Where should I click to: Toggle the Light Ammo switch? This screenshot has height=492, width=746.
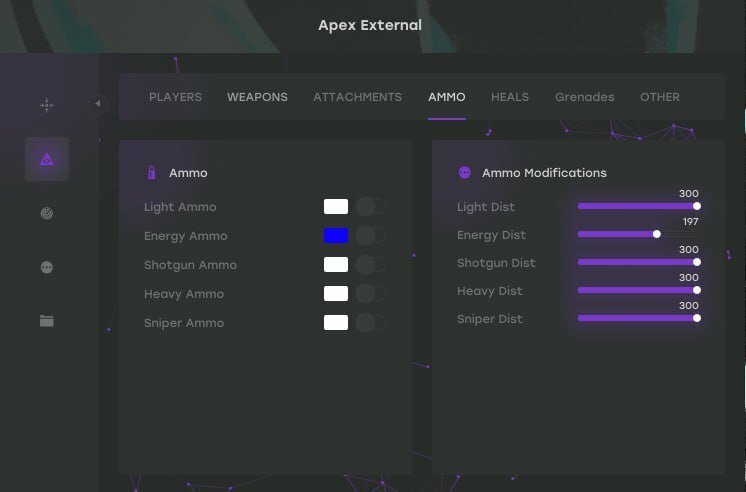point(371,207)
